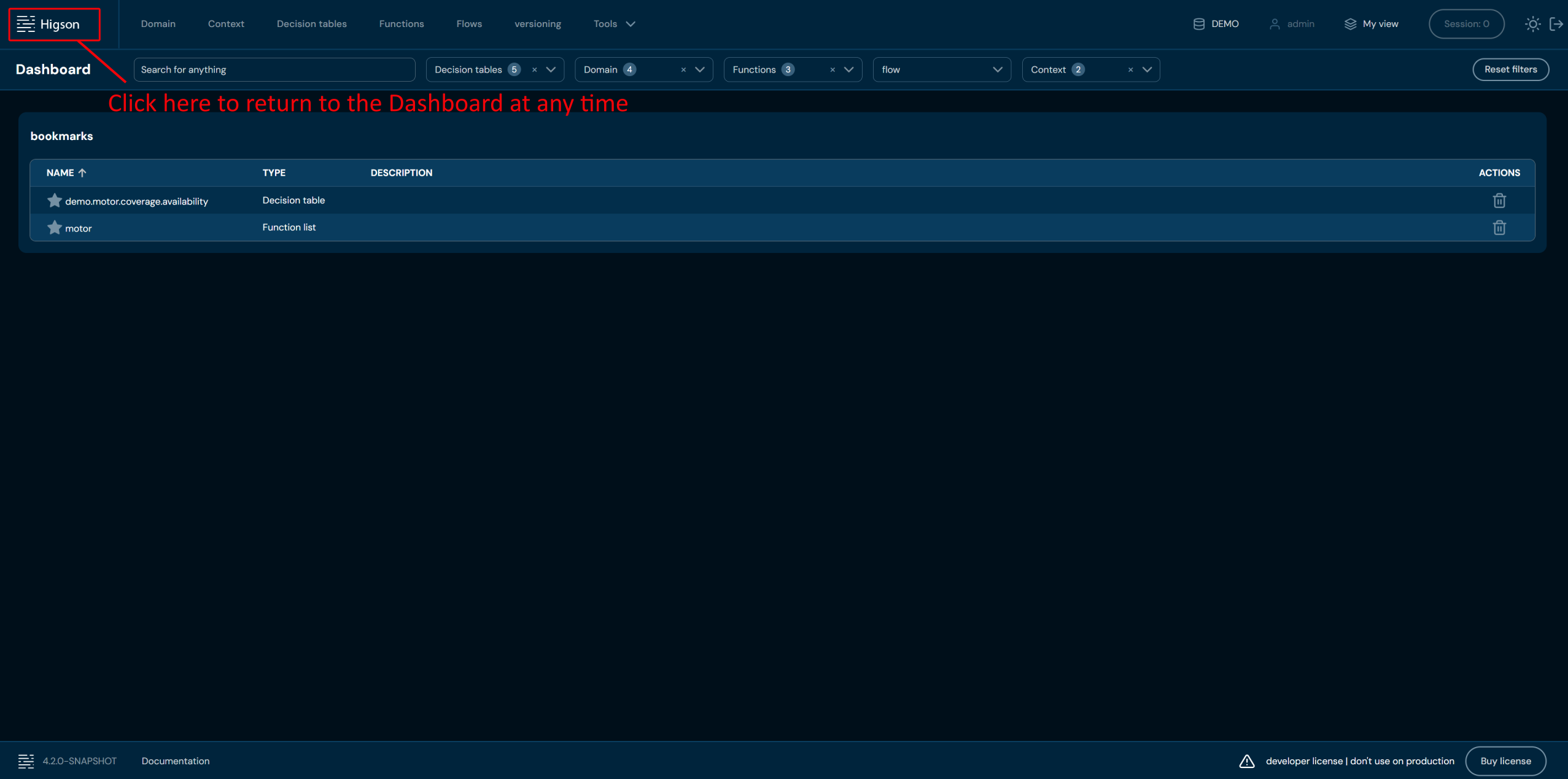Click the Buy license button
1568x779 pixels.
pos(1505,761)
